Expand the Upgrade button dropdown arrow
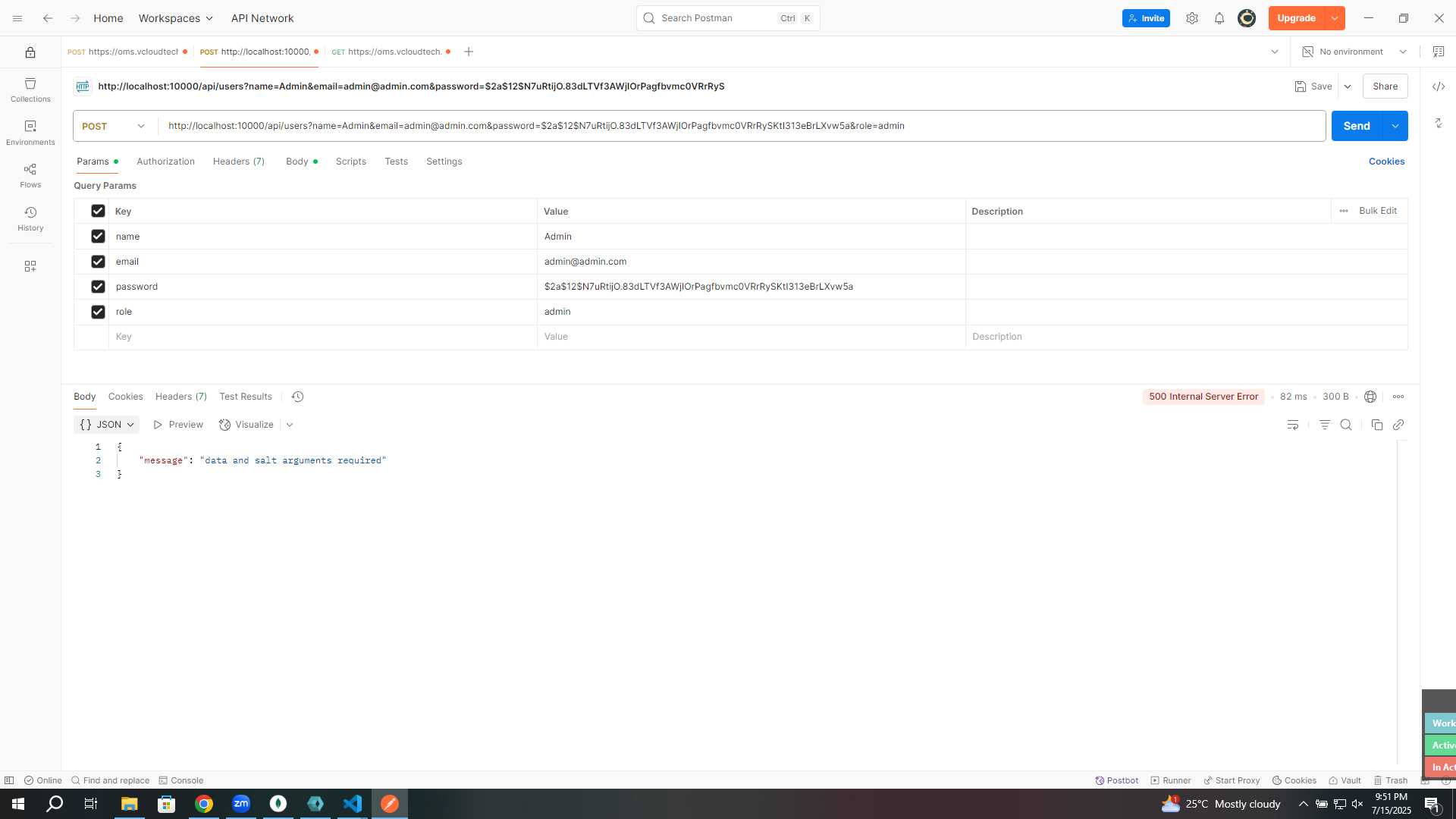The image size is (1456, 819). tap(1335, 18)
